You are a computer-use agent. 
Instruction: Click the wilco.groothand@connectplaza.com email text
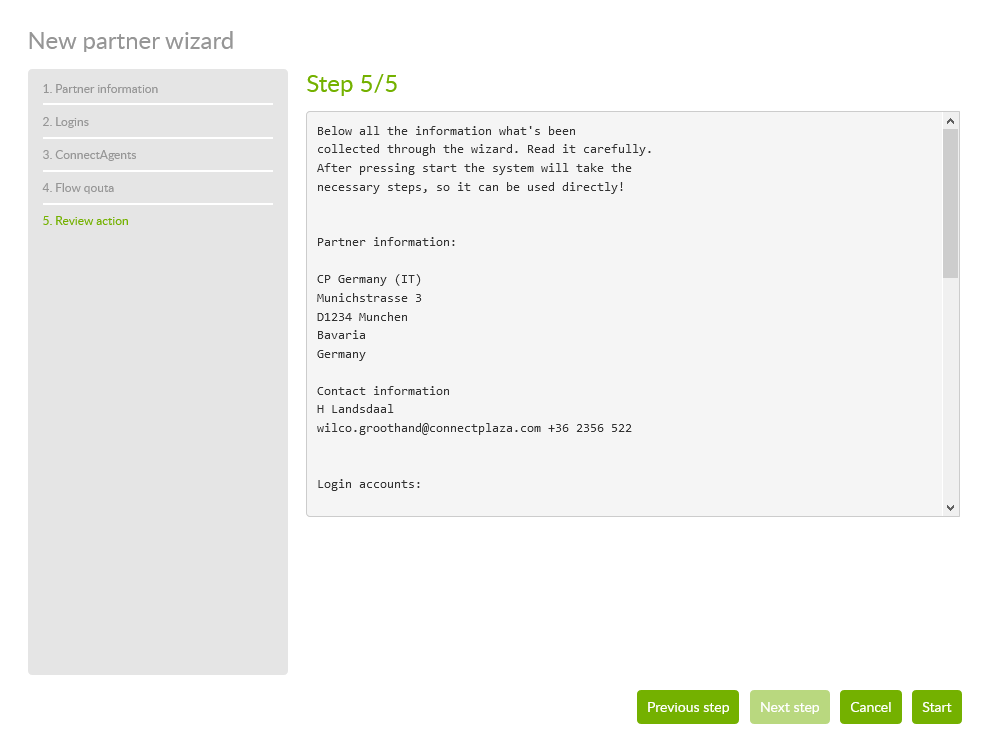(429, 428)
